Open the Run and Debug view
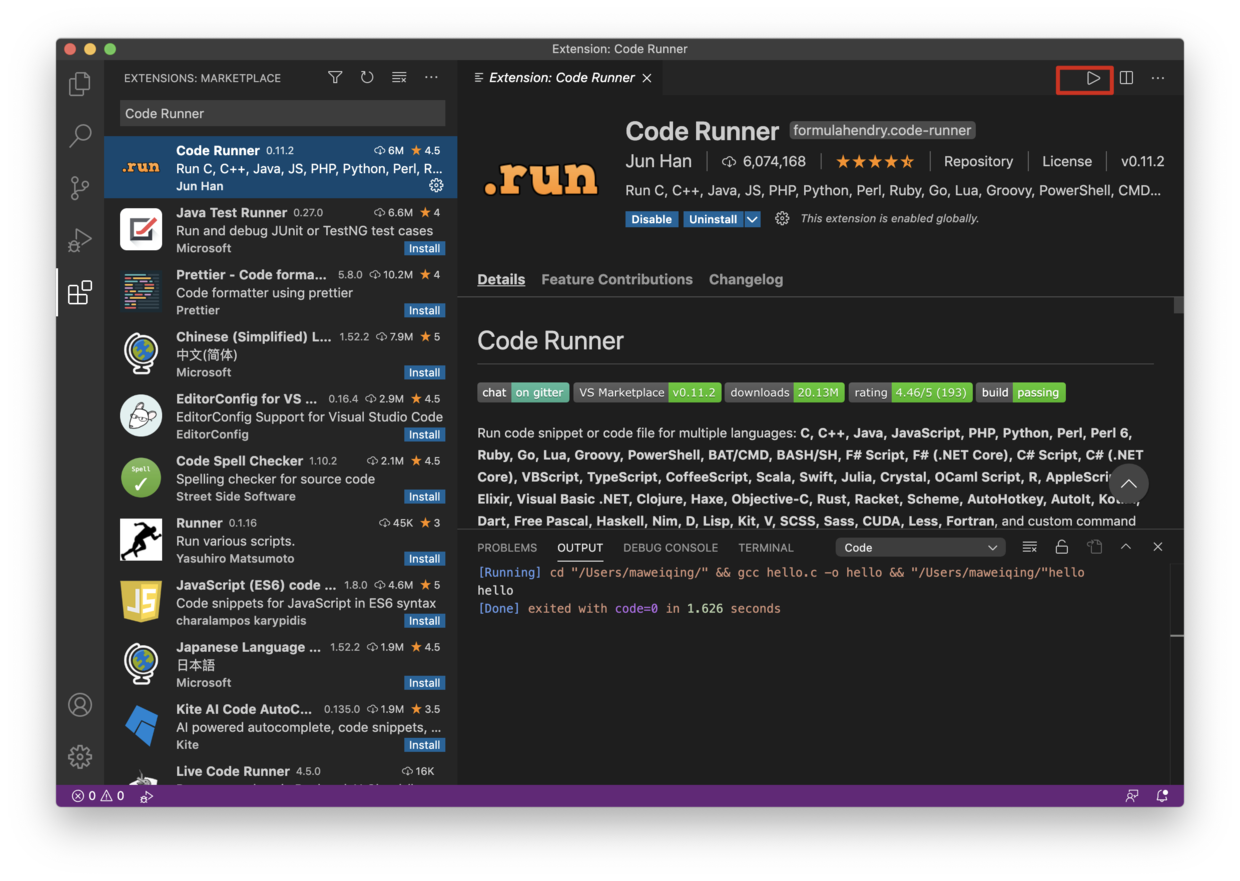Viewport: 1240px width, 881px height. [x=80, y=240]
